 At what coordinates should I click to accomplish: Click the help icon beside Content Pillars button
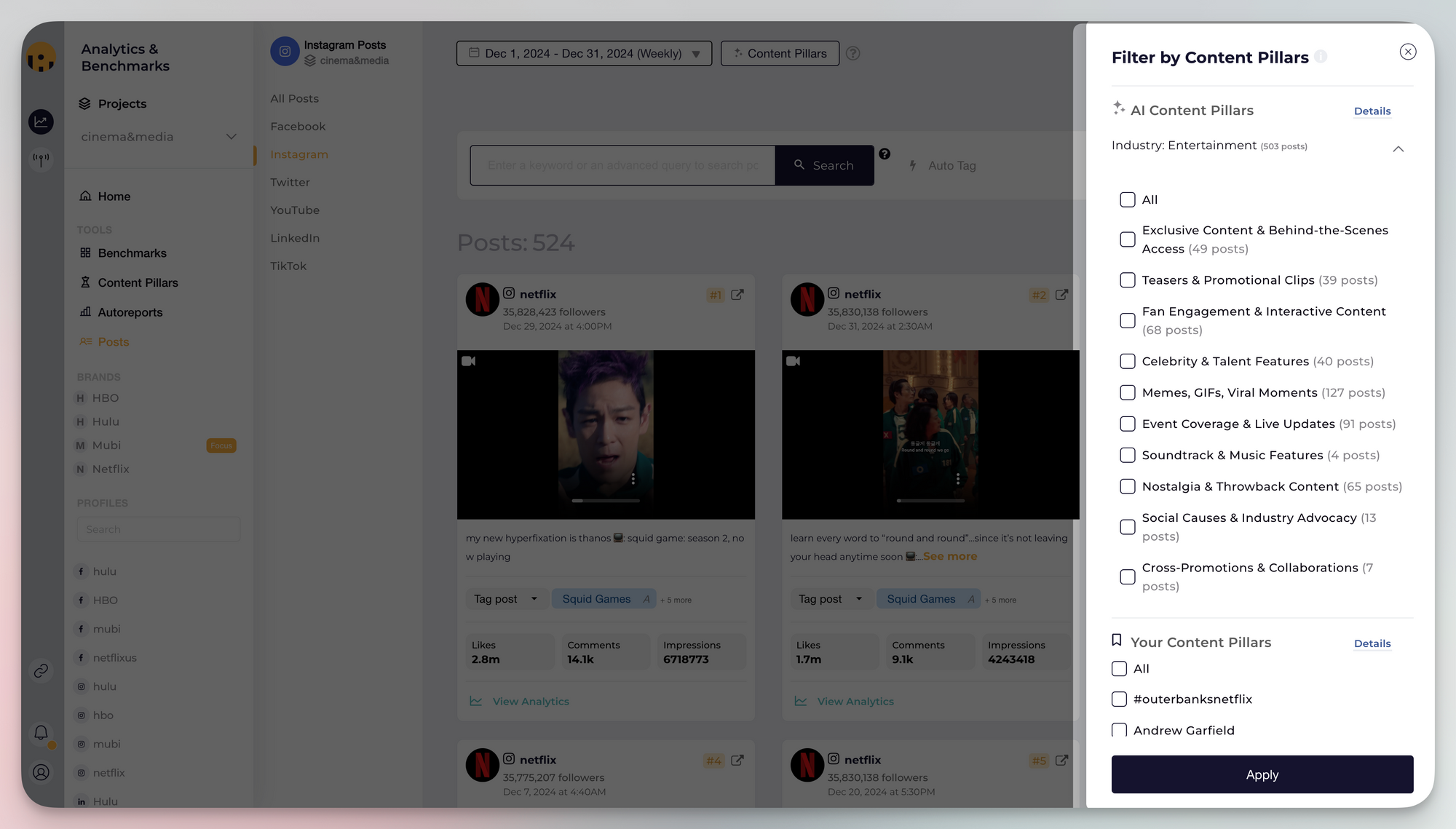pos(853,53)
